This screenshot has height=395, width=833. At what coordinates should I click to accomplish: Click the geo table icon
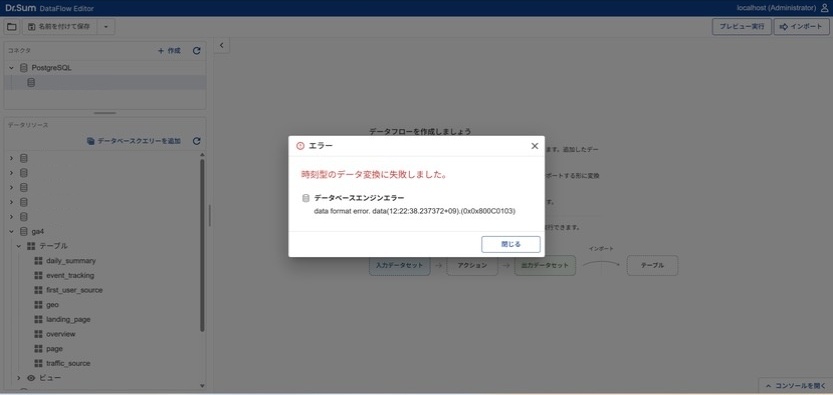pyautogui.click(x=38, y=305)
